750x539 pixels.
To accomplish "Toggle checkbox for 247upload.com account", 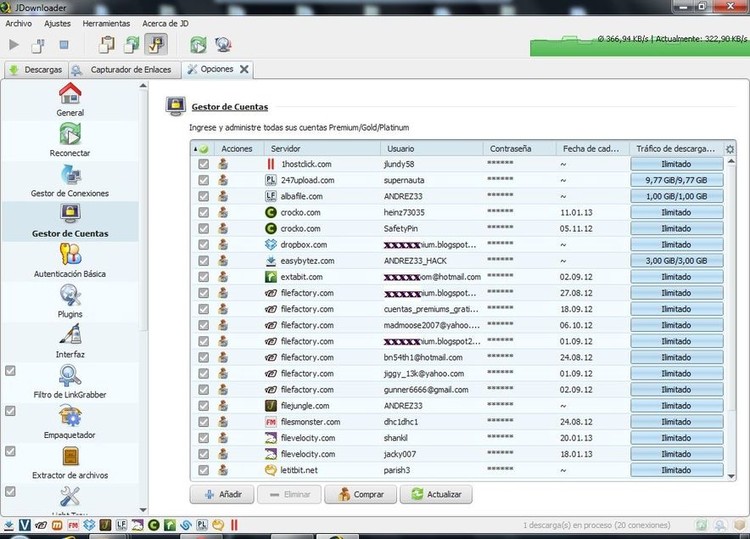I will click(x=204, y=180).
